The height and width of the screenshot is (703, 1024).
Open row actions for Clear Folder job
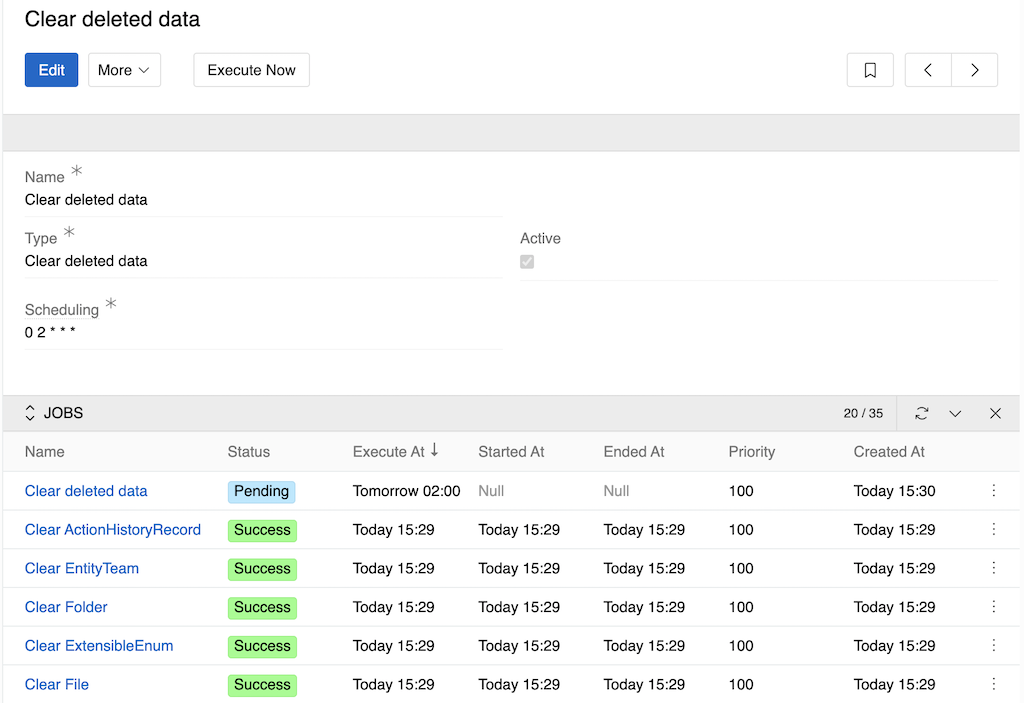(993, 607)
